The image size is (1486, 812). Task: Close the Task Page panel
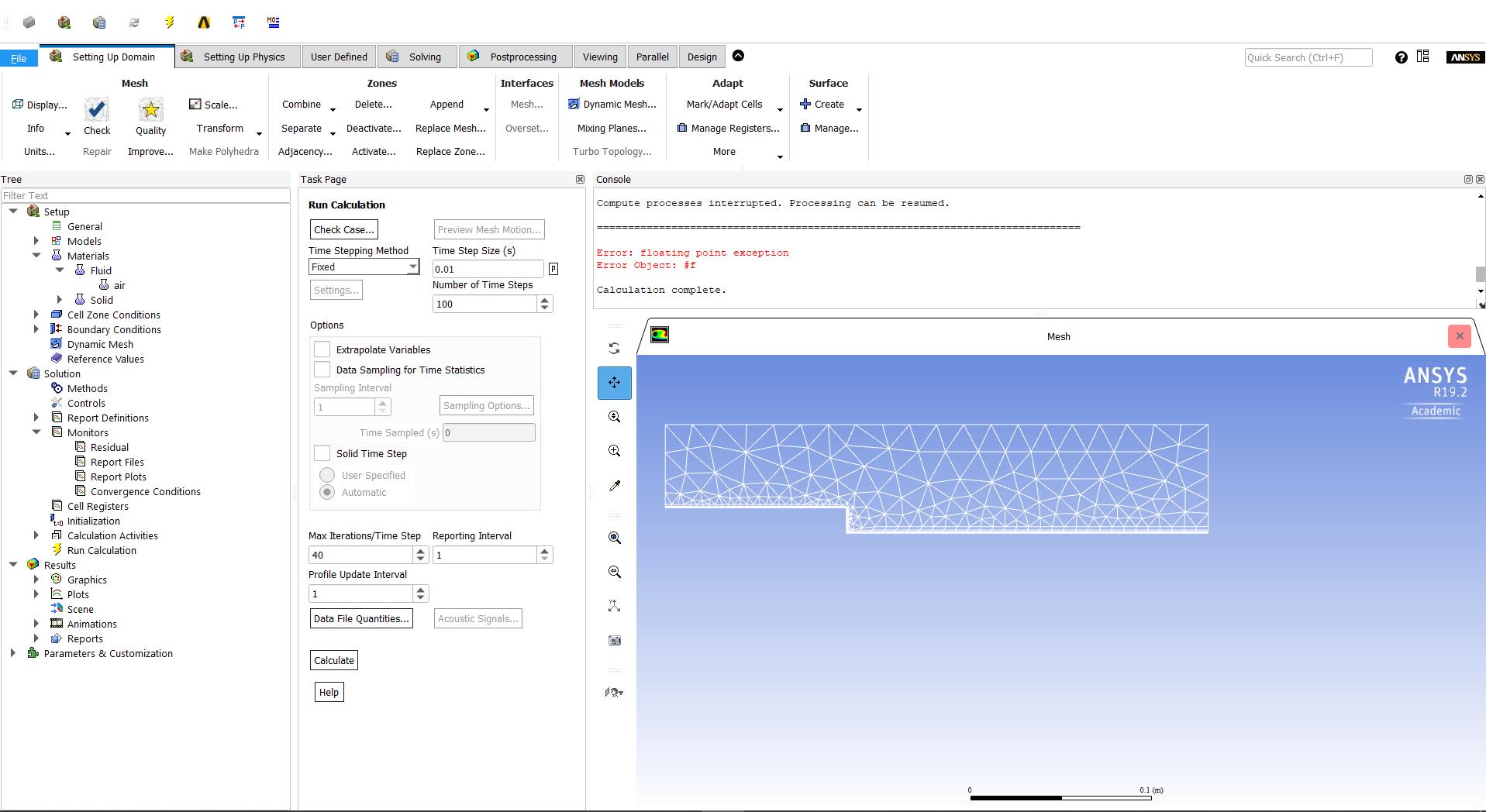tap(580, 179)
